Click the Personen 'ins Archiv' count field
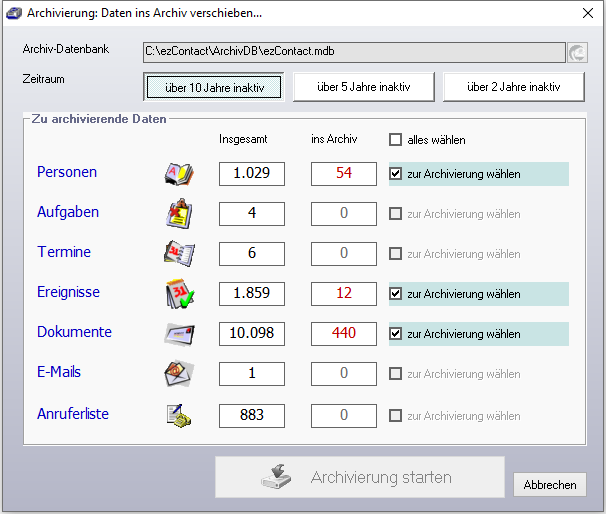Screen dimensions: 606x514 [x=344, y=174]
